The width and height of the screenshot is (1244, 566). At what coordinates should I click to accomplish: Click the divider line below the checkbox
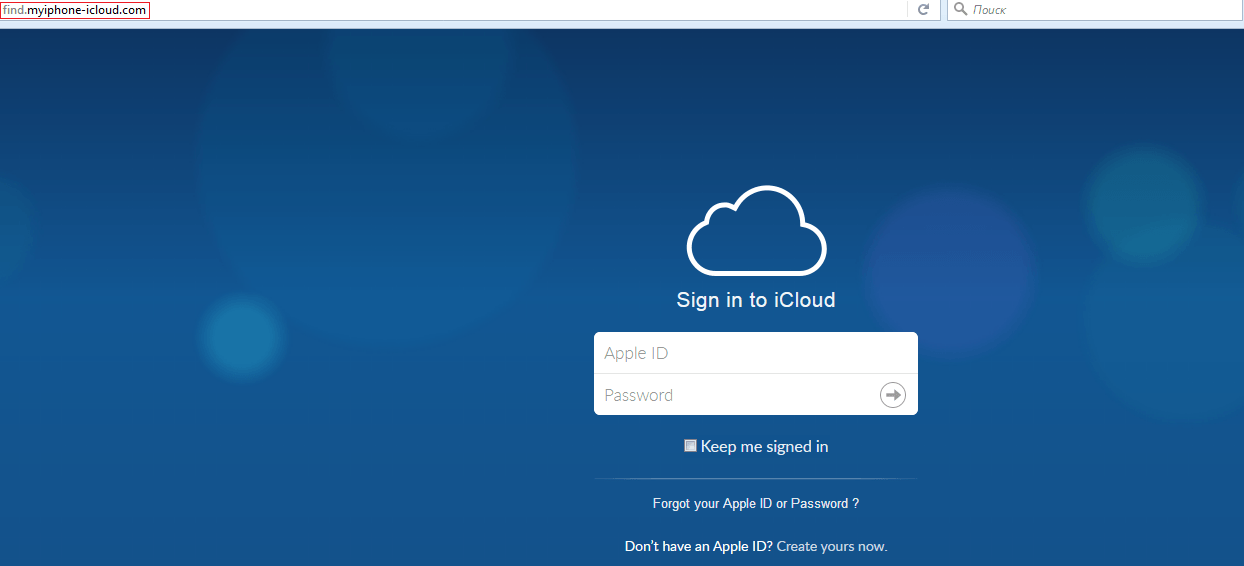coord(755,479)
